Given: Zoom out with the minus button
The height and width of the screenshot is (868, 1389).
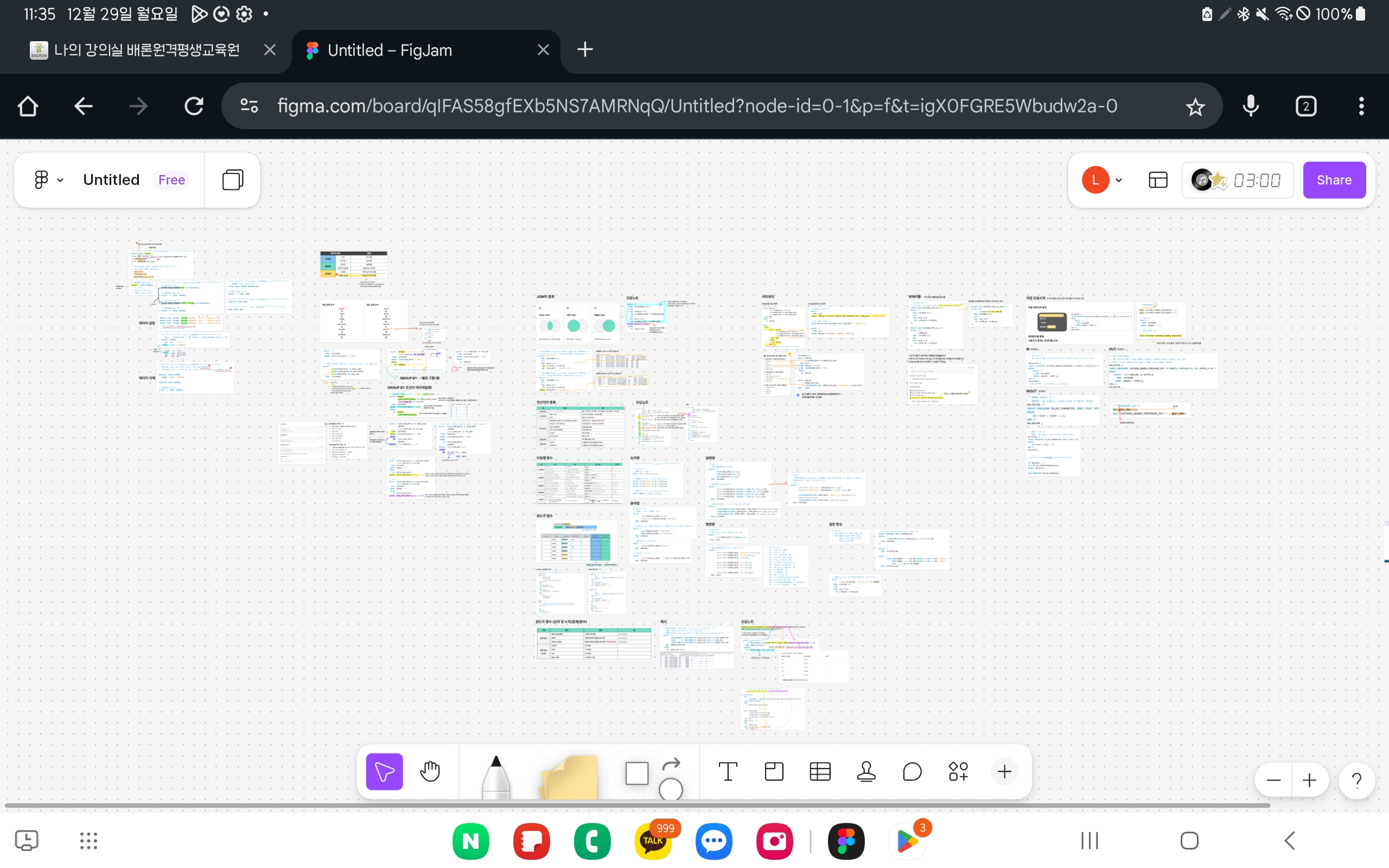Looking at the screenshot, I should point(1273,780).
